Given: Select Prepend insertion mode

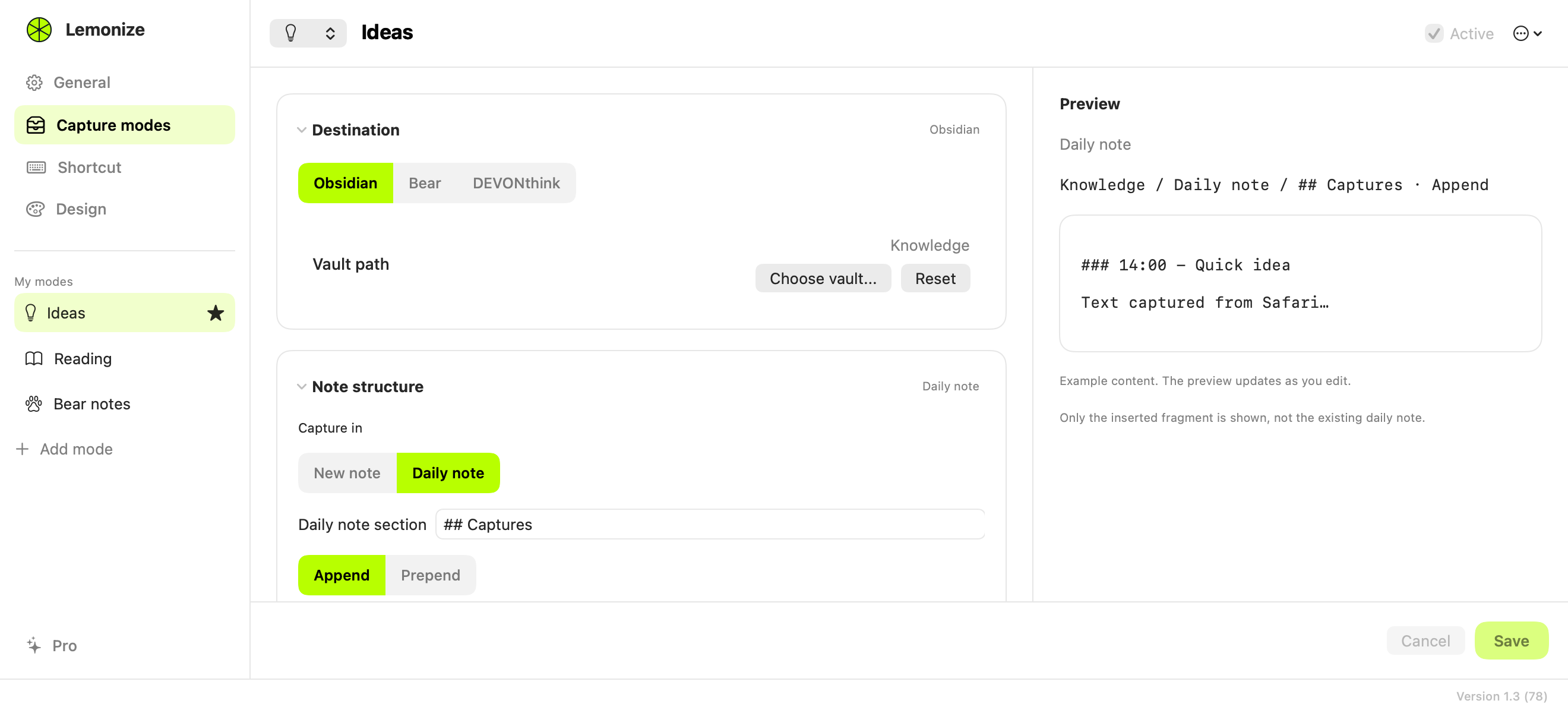Looking at the screenshot, I should (x=431, y=575).
